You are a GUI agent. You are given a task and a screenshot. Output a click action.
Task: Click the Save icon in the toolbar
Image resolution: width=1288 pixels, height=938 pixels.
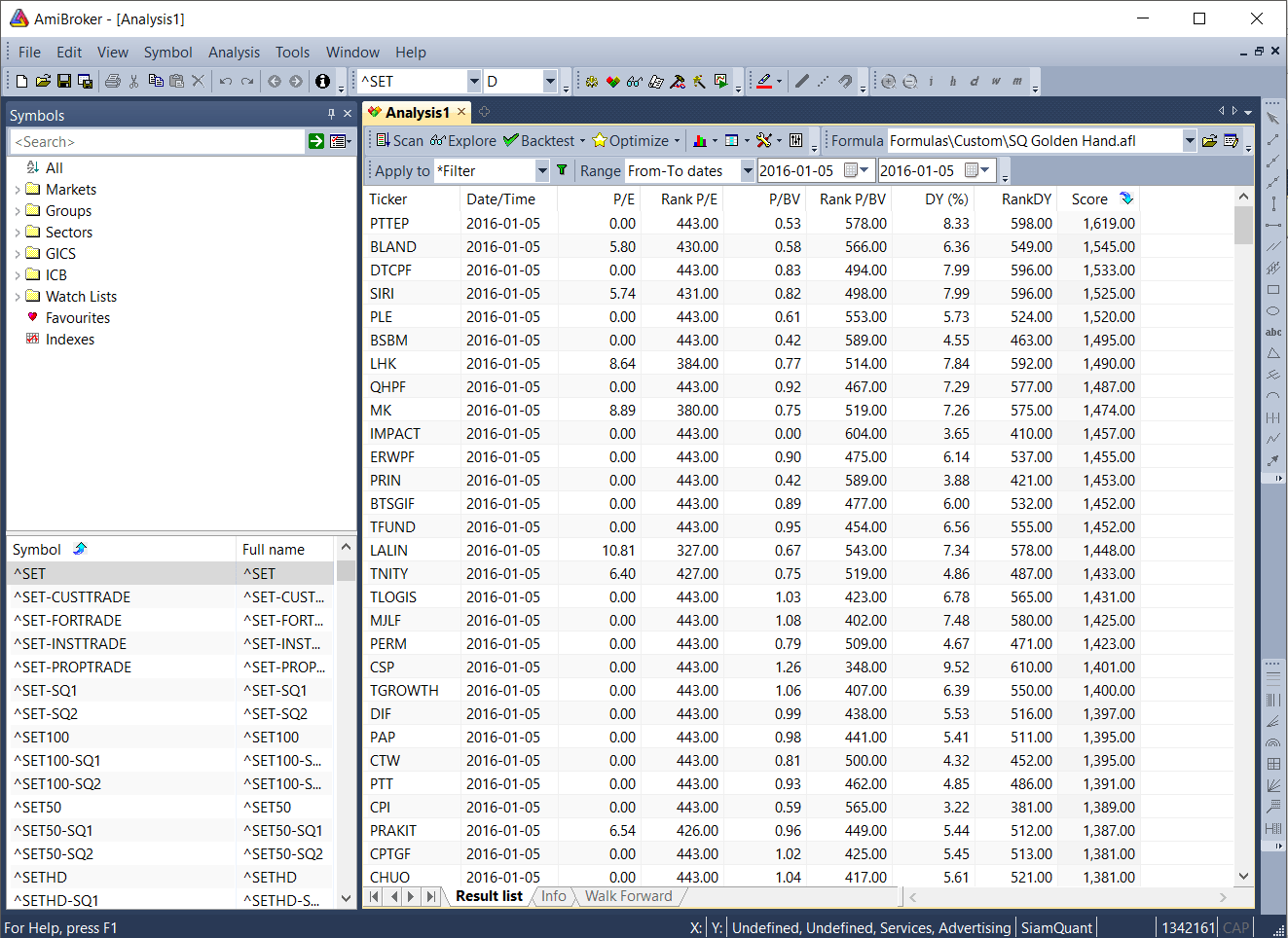click(64, 82)
